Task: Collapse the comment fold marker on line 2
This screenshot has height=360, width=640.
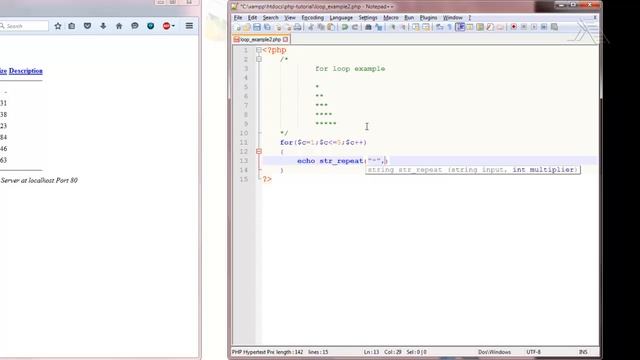Action: pos(259,59)
